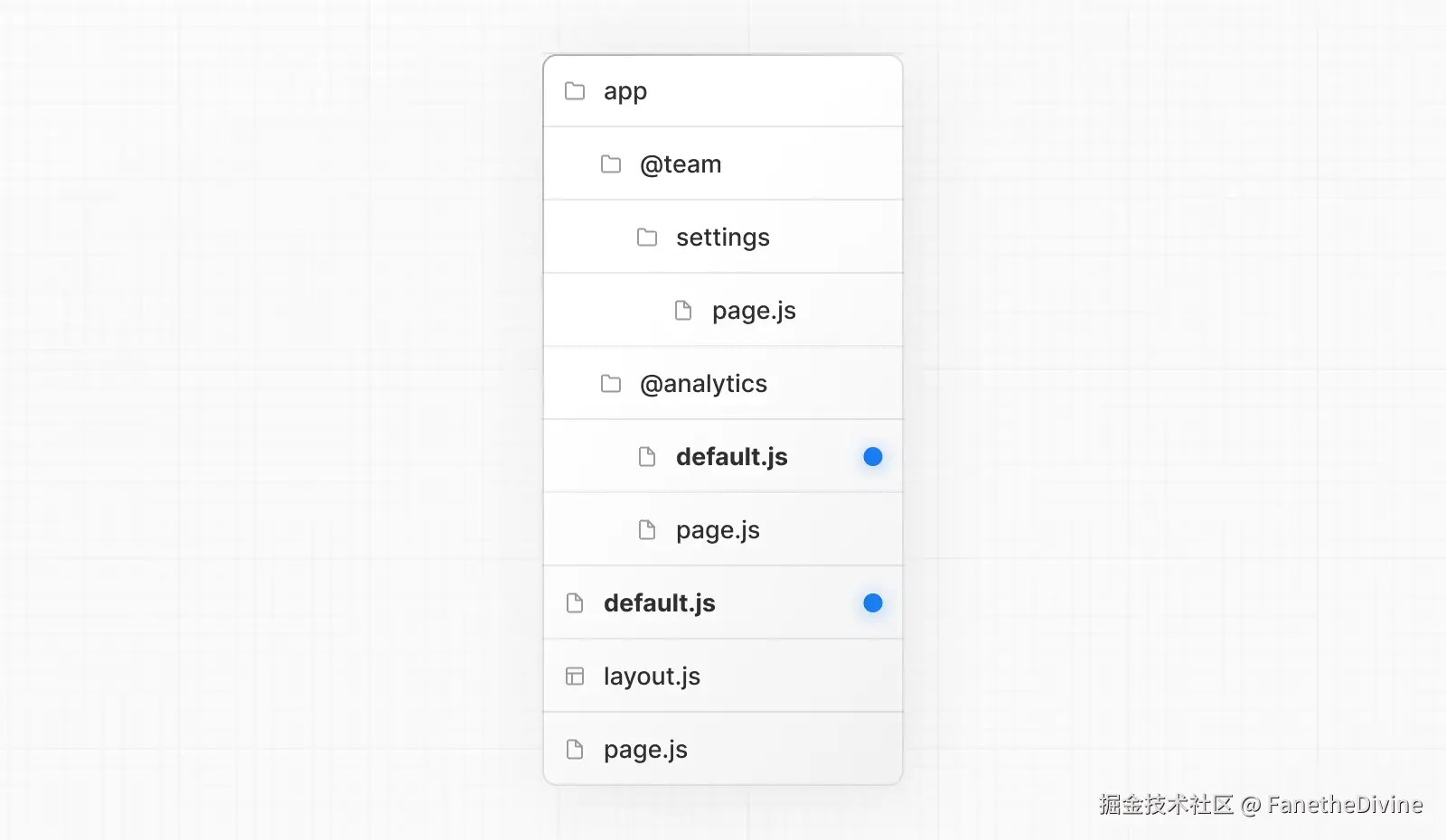Click the settings folder icon

[x=647, y=238]
